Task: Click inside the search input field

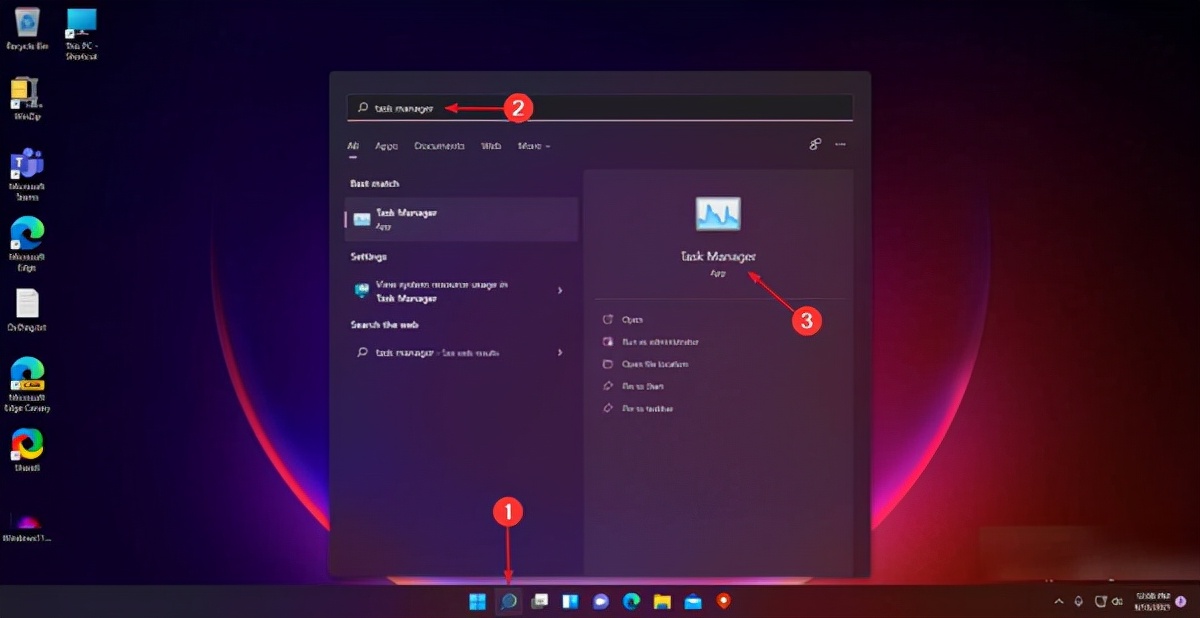Action: (450, 106)
